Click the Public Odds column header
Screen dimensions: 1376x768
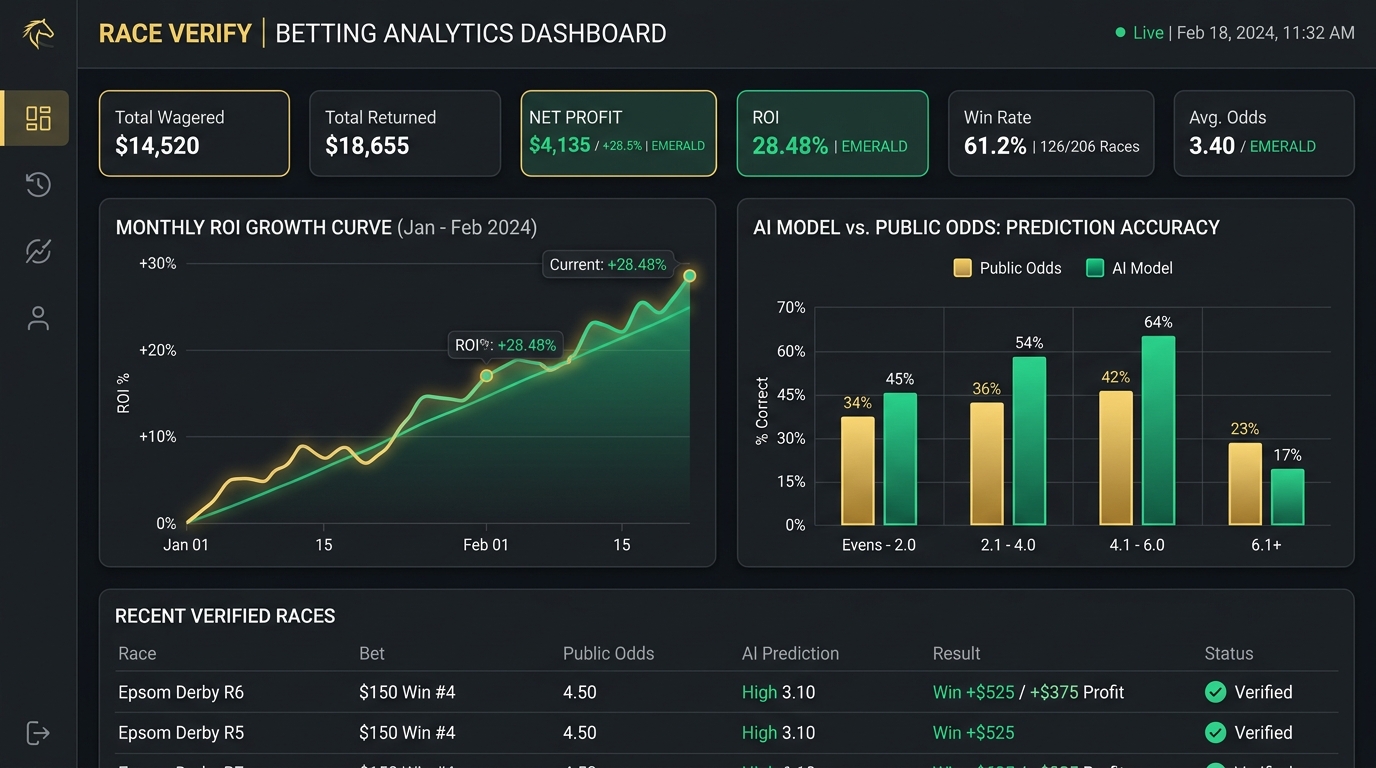[x=608, y=653]
